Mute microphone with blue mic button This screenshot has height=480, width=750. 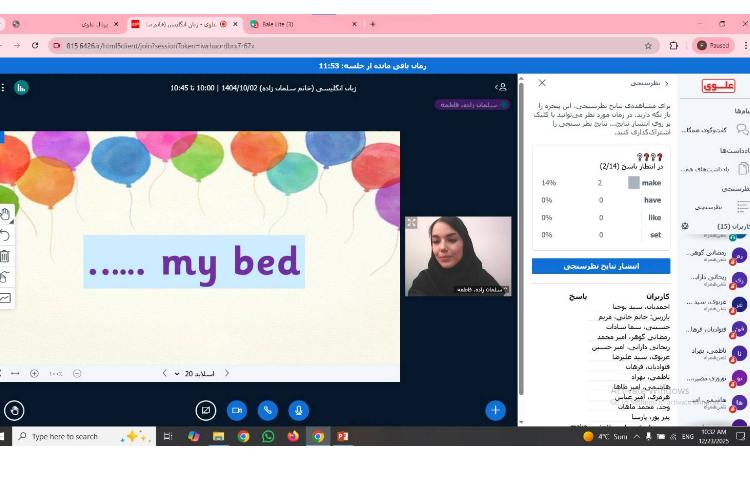(x=298, y=410)
